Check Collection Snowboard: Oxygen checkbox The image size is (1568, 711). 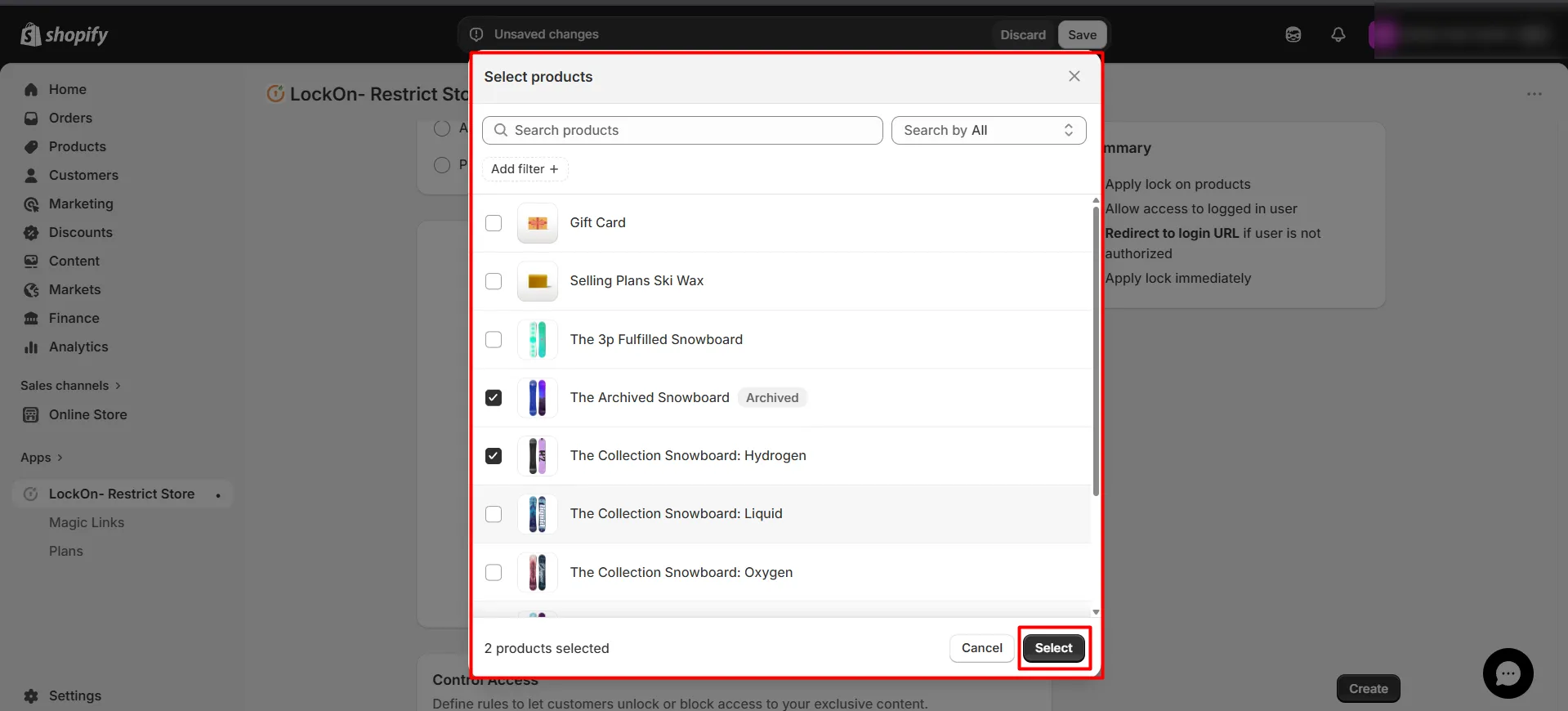pyautogui.click(x=494, y=572)
